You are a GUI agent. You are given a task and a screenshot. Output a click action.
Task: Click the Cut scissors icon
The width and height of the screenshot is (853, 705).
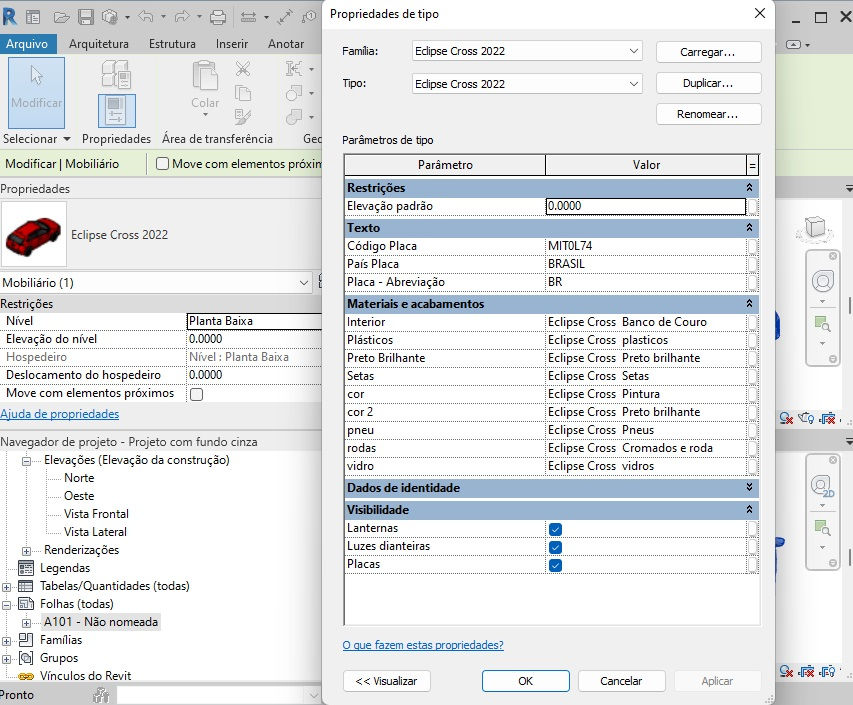click(243, 69)
